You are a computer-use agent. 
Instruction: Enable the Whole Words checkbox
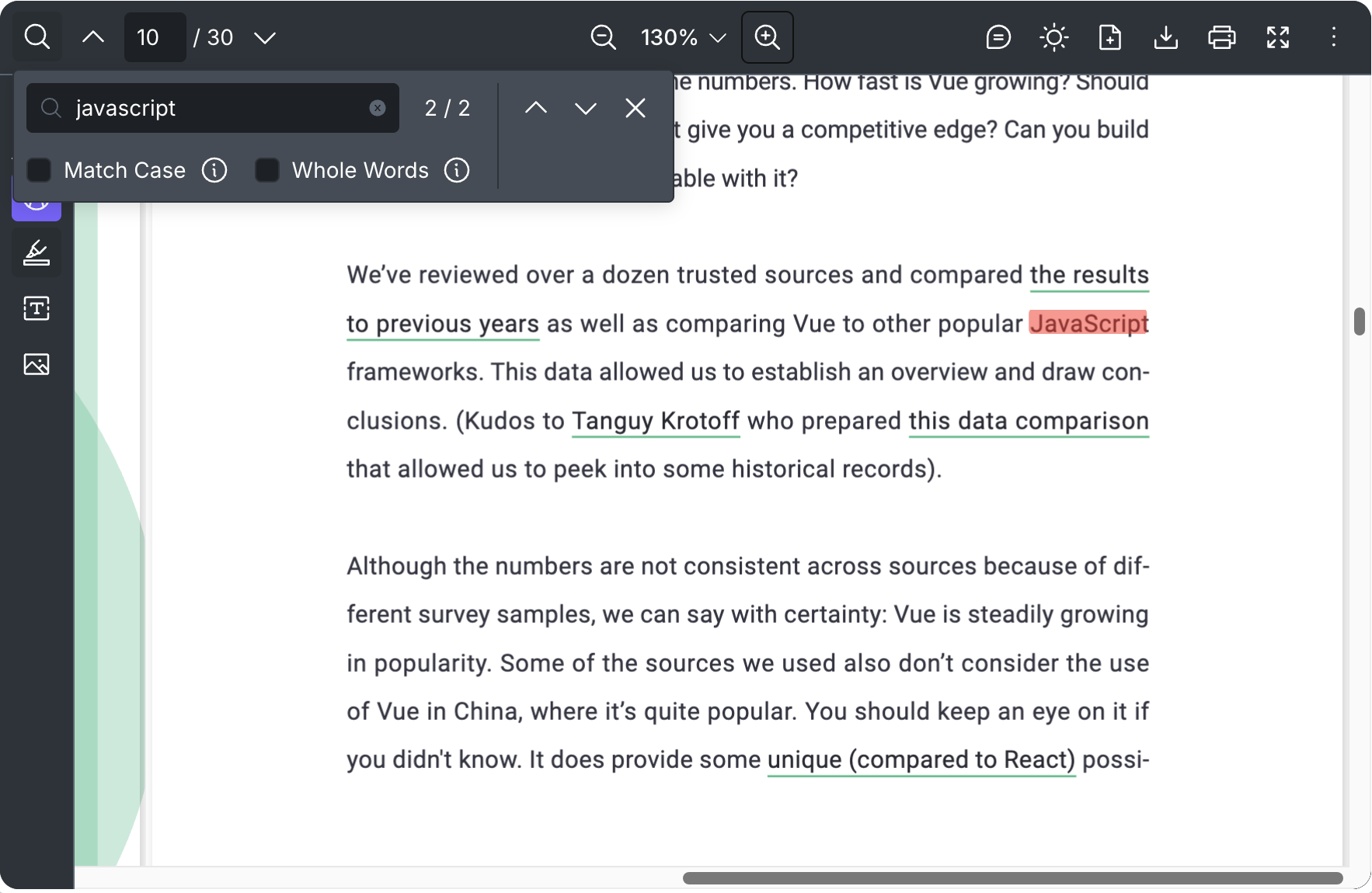(x=267, y=170)
